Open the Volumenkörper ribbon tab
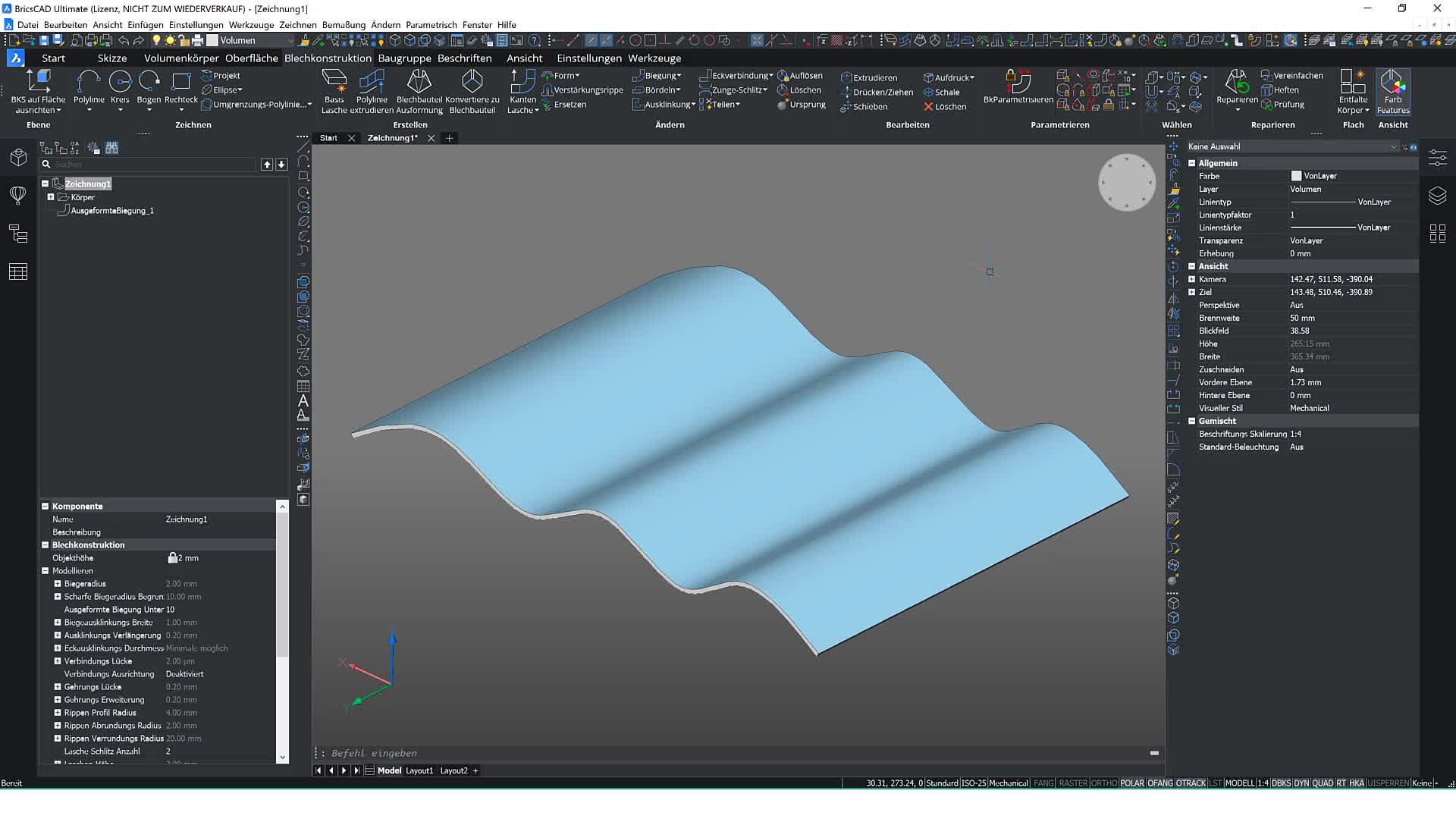This screenshot has width=1456, height=819. point(181,58)
